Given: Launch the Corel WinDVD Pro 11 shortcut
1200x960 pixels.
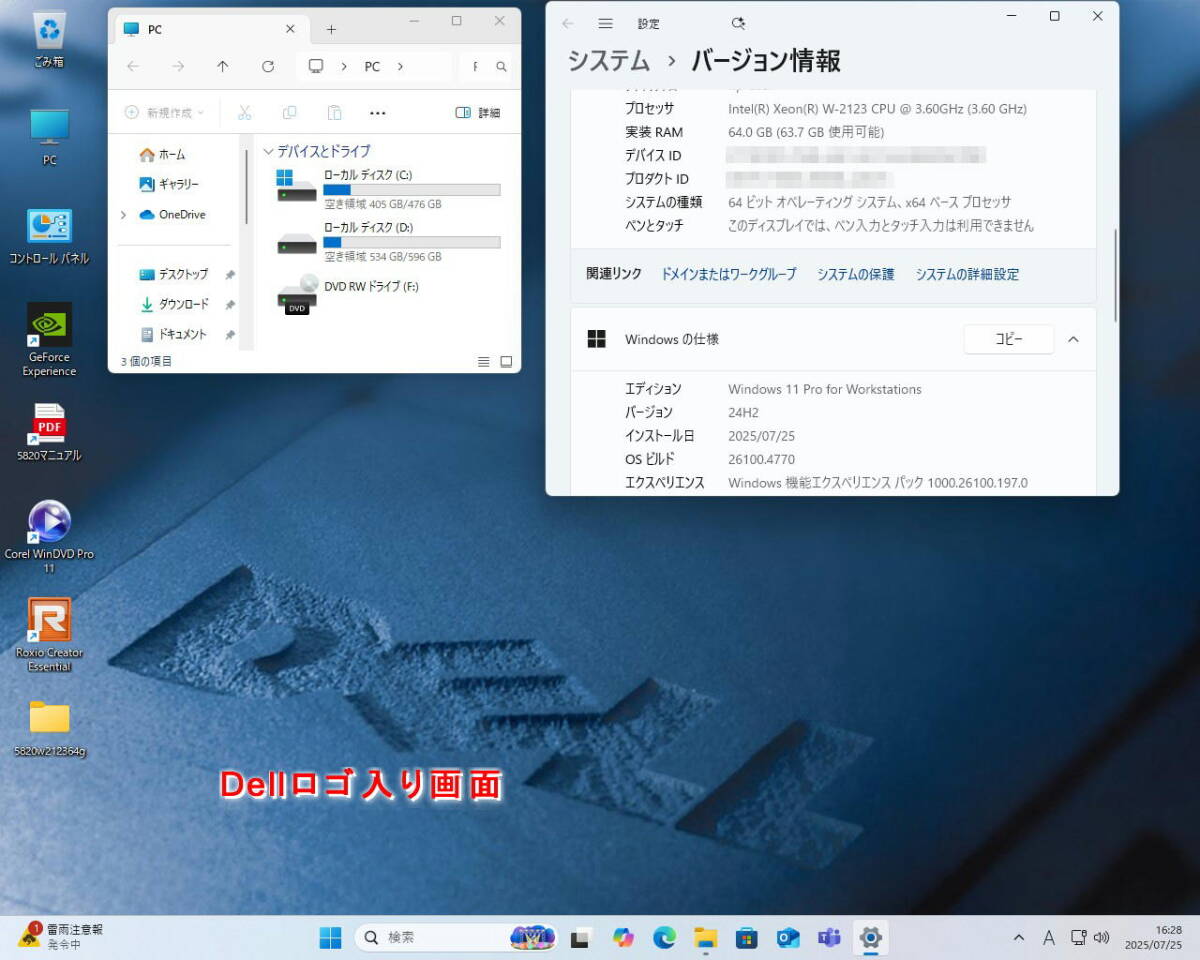Looking at the screenshot, I should click(x=49, y=538).
